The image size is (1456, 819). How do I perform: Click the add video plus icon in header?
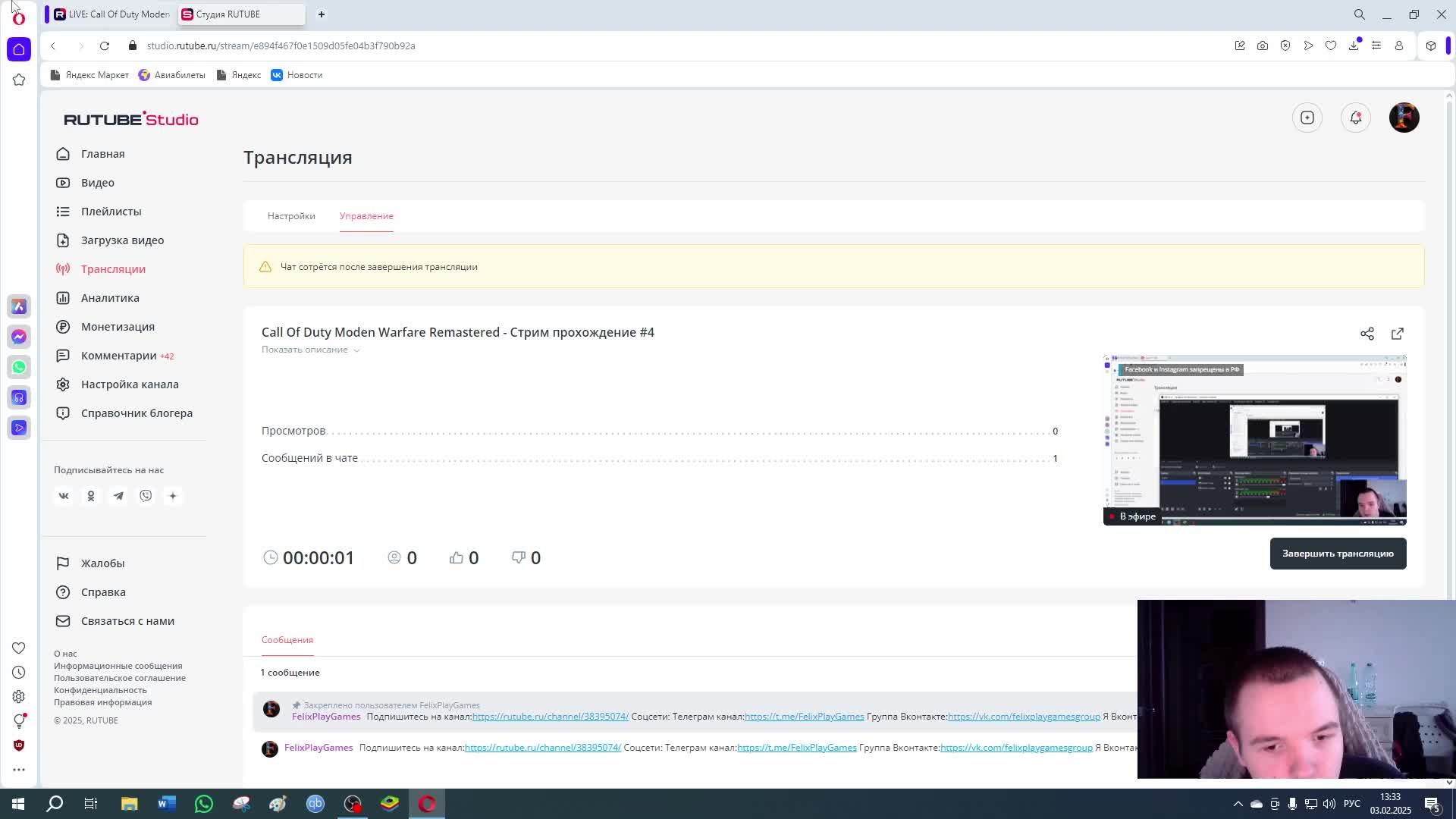1307,118
